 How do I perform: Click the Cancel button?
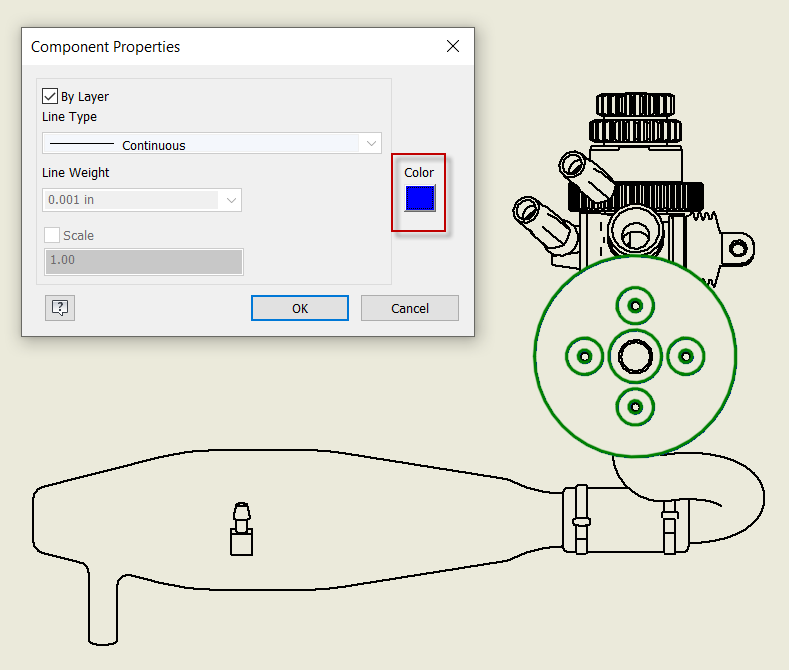coord(410,308)
